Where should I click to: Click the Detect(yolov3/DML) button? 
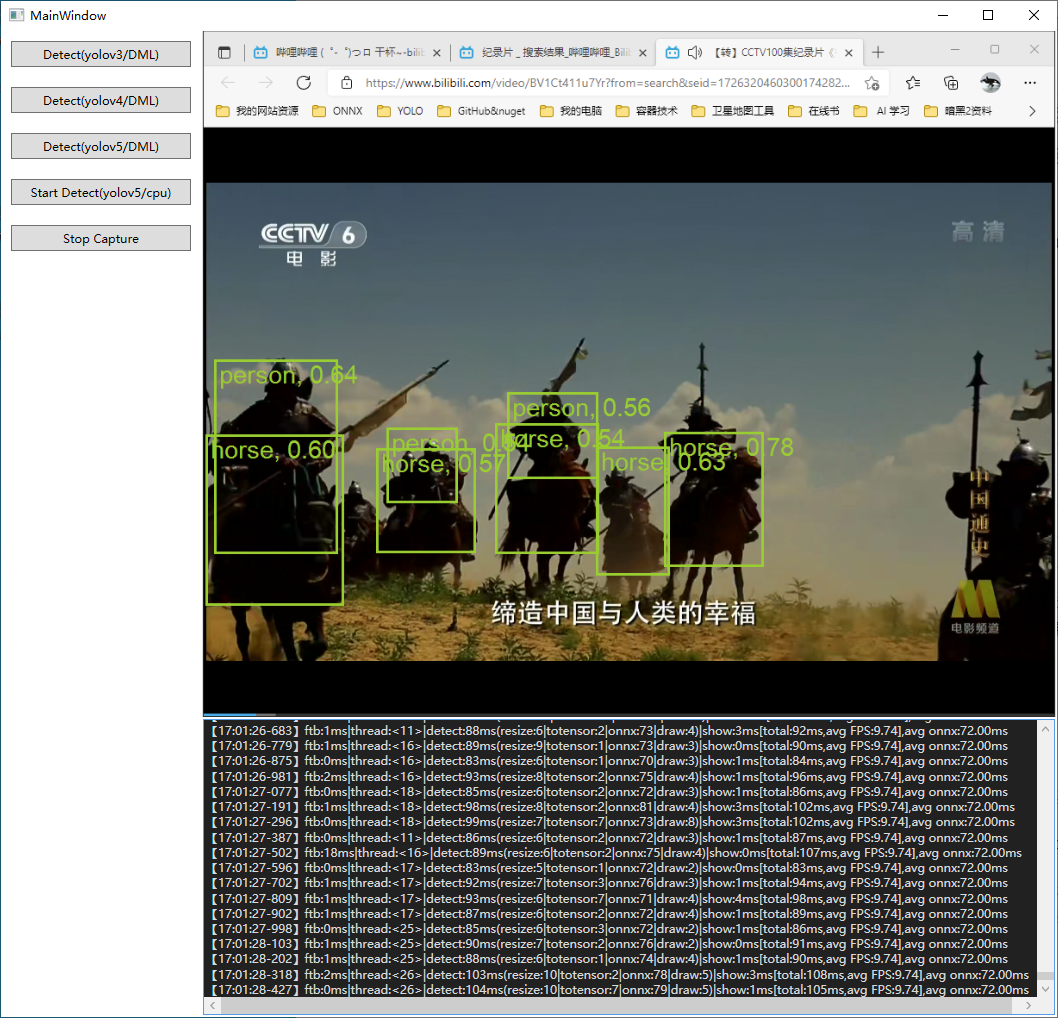pyautogui.click(x=101, y=54)
